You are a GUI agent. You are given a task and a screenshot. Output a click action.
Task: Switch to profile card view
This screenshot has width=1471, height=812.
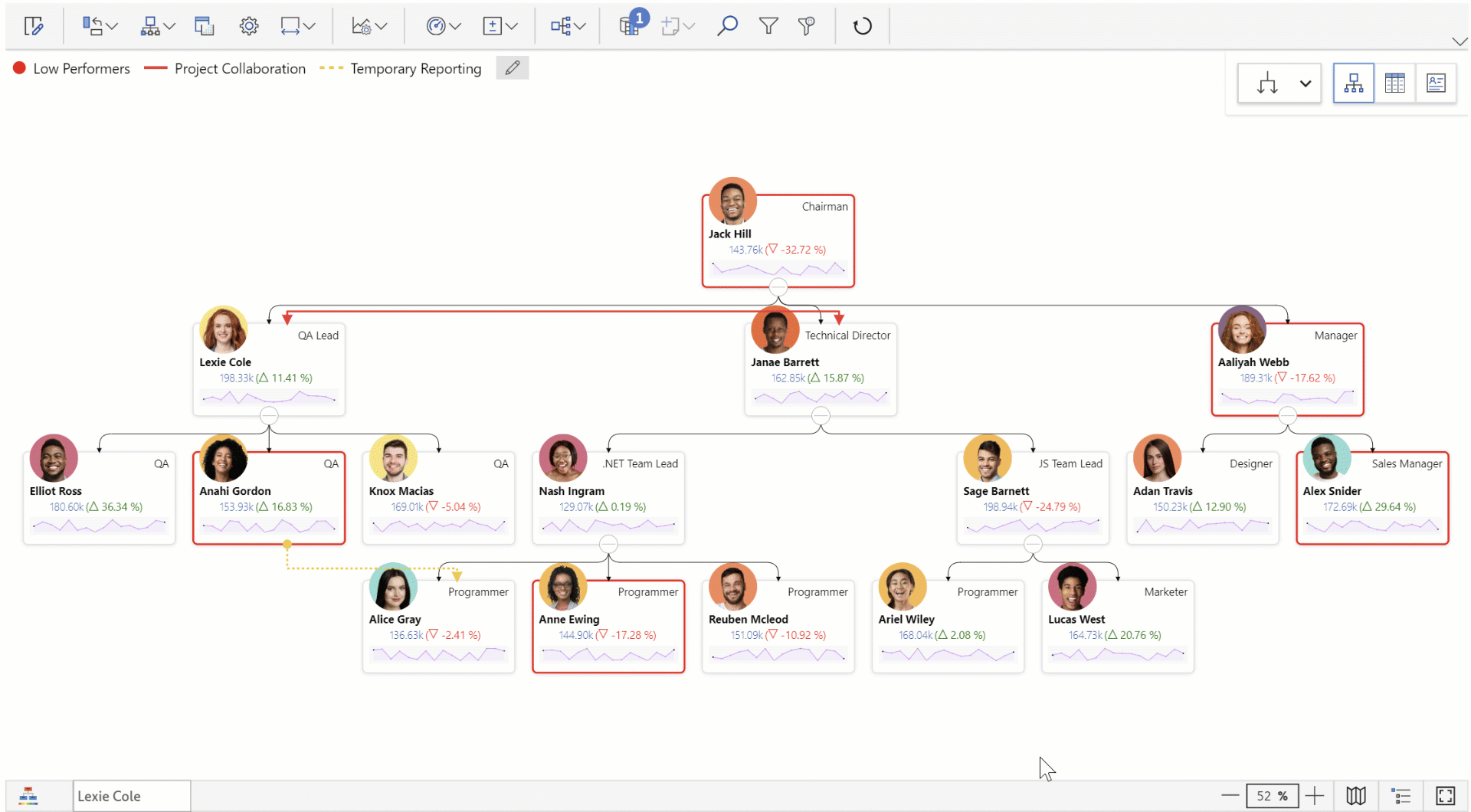(x=1436, y=83)
